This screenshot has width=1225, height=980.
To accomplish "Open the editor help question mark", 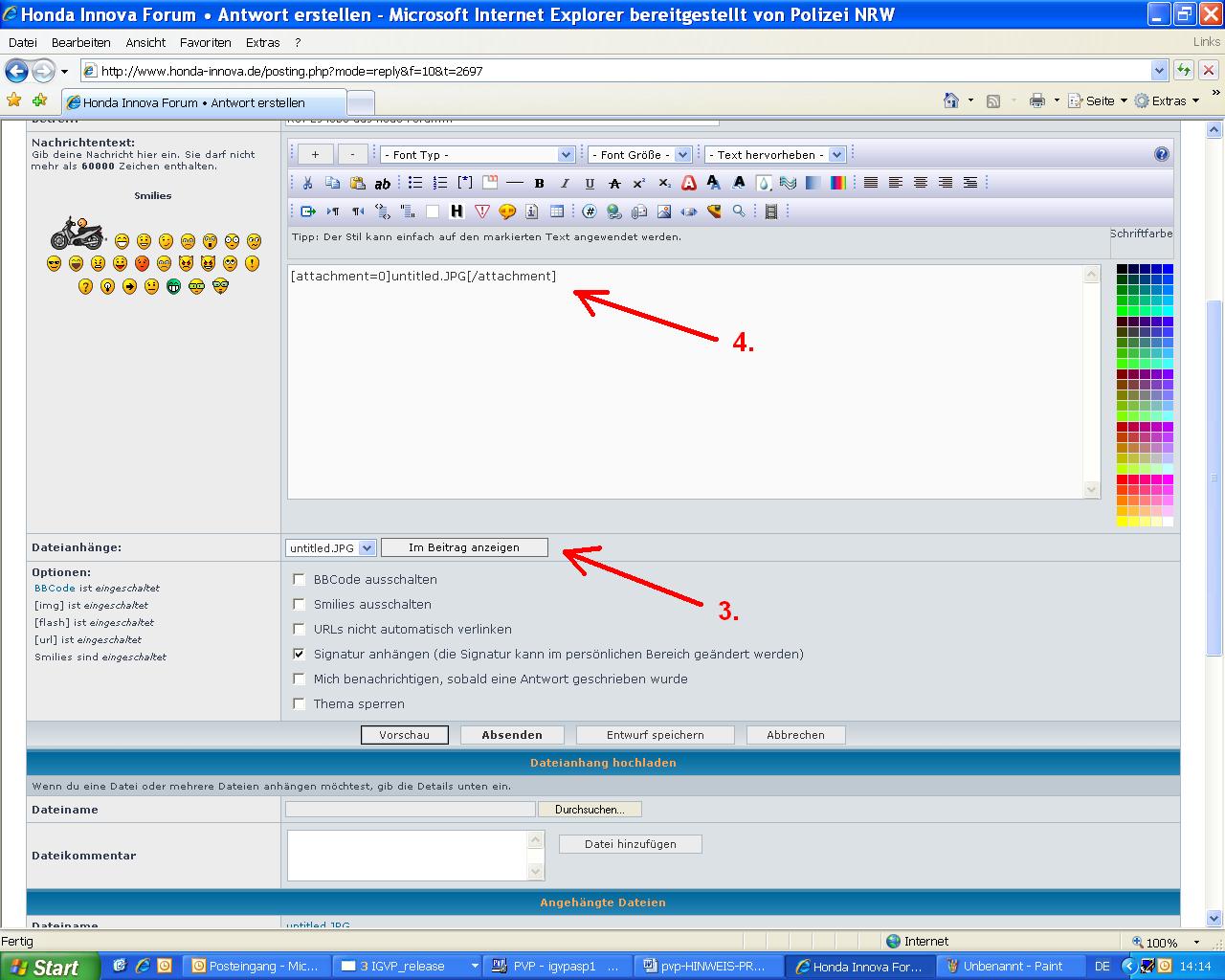I will tap(1161, 154).
